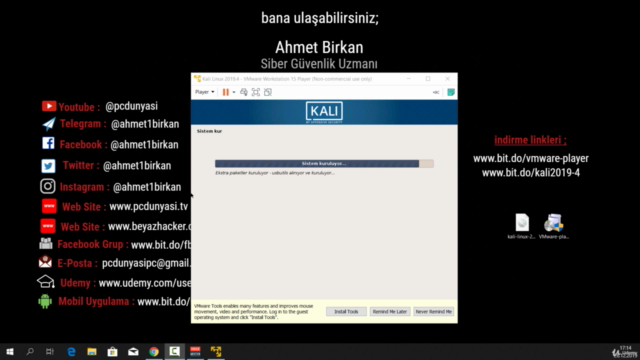Open the Windows Start menu
The image size is (640, 360).
[x=10, y=351]
